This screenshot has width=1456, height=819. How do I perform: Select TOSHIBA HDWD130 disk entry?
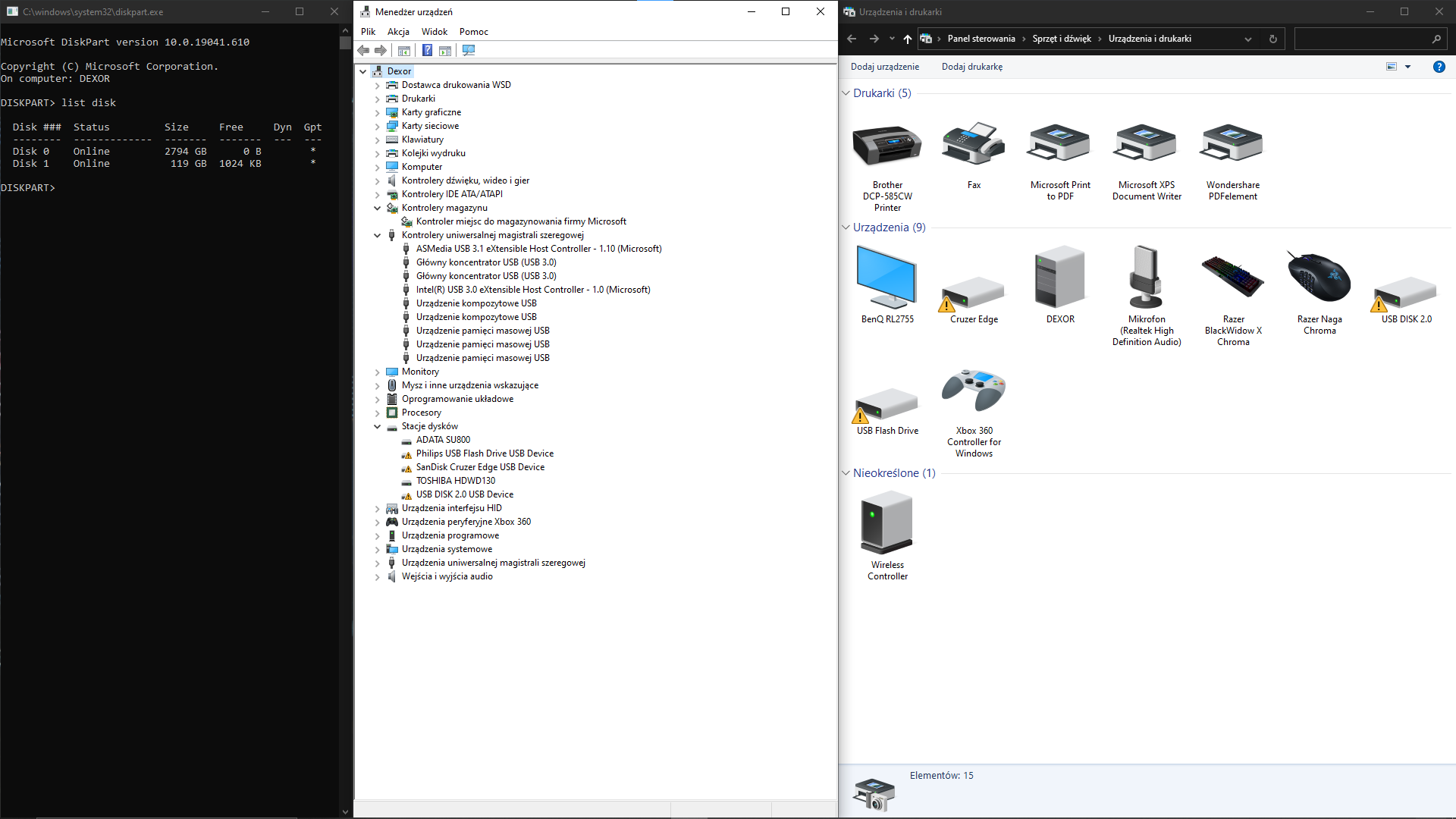tap(455, 481)
